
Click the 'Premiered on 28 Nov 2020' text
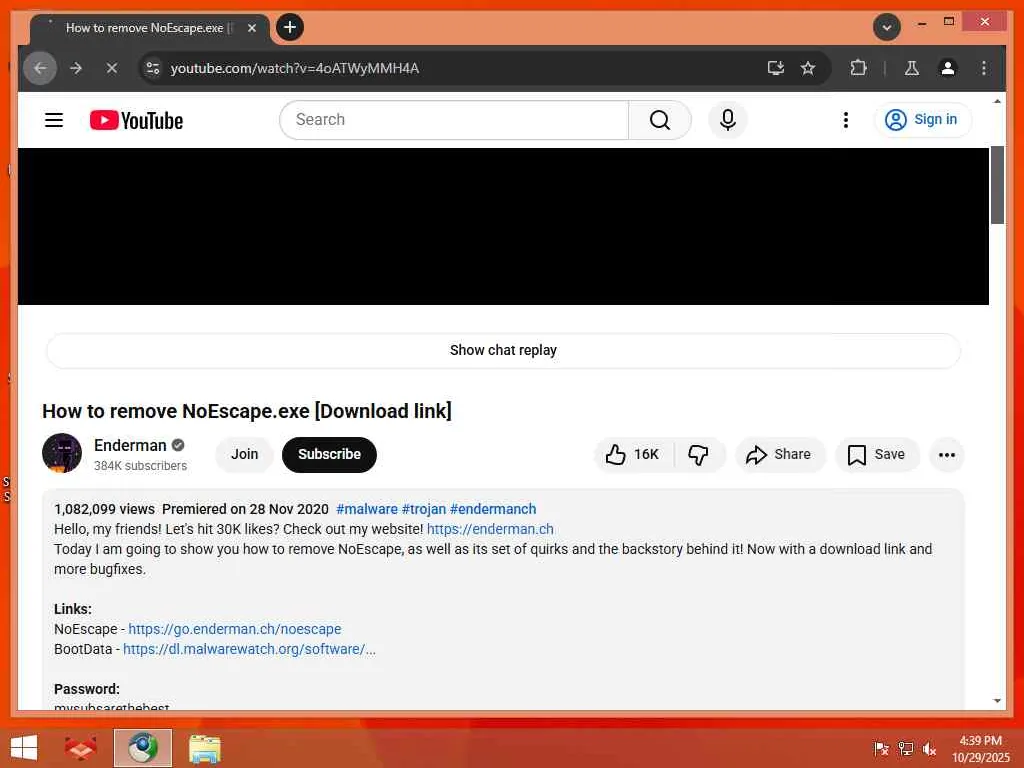click(246, 509)
